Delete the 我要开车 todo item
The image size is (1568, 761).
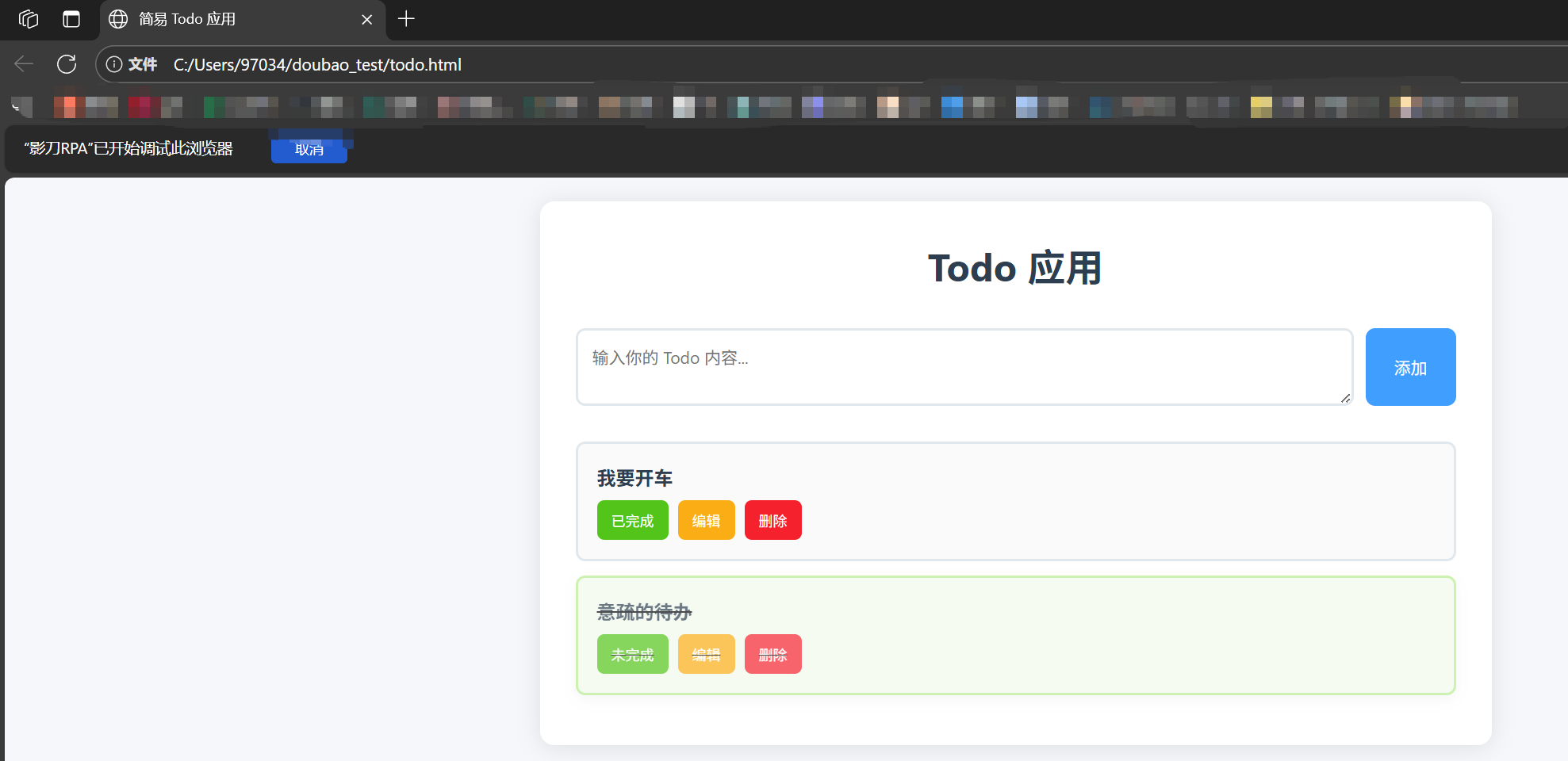point(773,520)
